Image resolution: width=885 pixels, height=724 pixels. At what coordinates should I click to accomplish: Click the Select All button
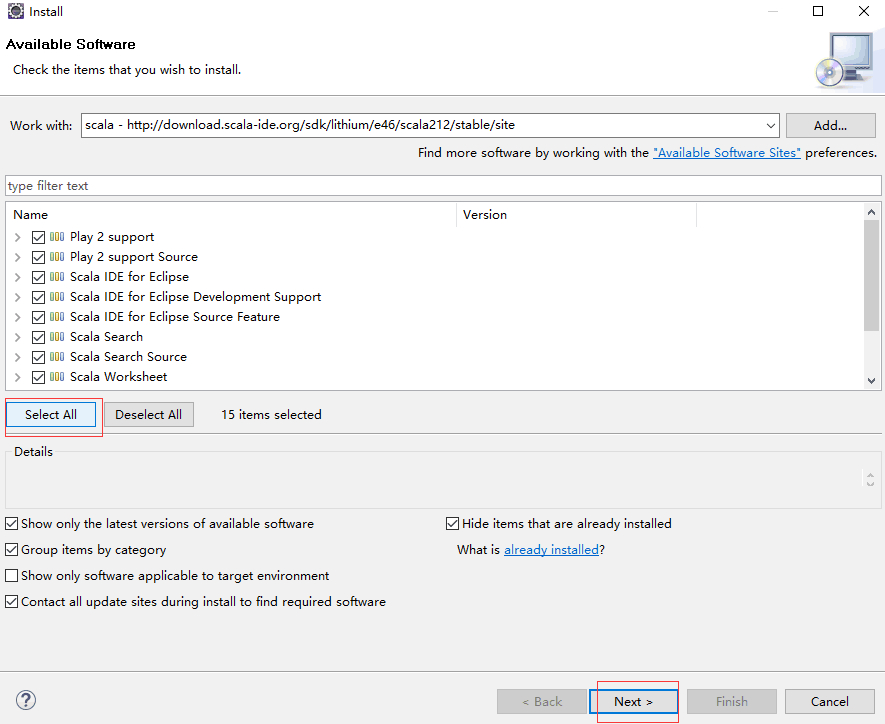pos(51,415)
